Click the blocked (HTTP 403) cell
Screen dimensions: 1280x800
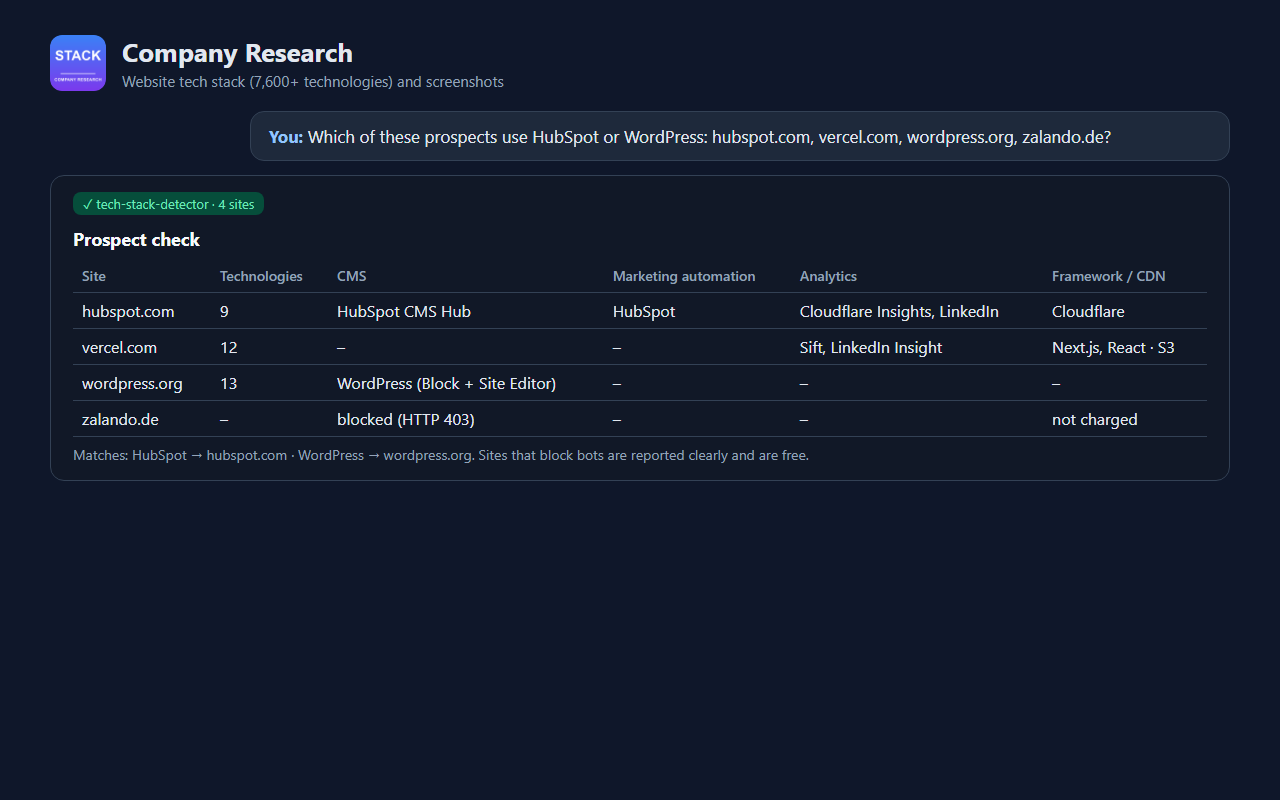click(x=406, y=419)
